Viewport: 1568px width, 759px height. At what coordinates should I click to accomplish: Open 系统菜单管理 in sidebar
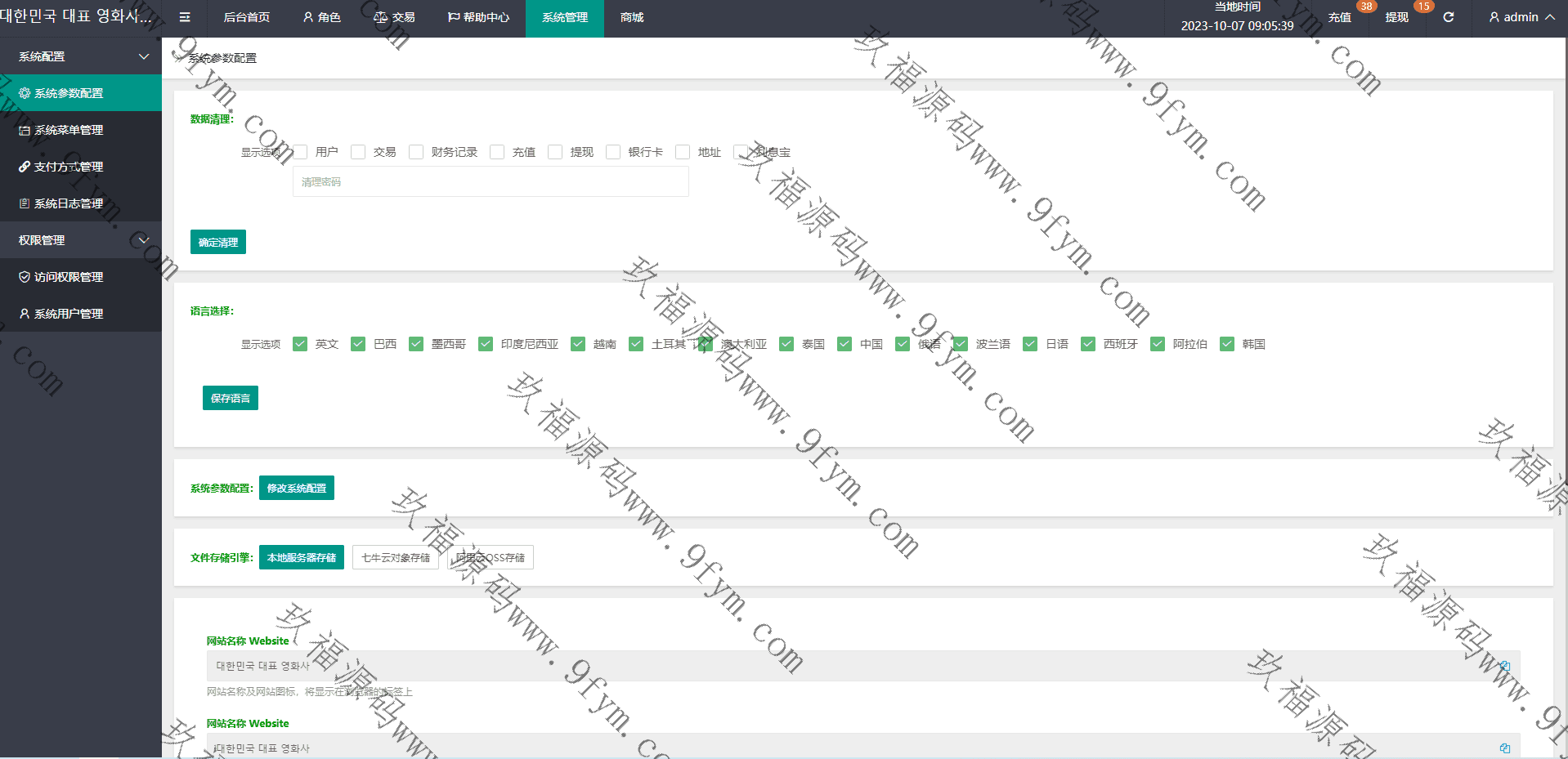tap(69, 130)
